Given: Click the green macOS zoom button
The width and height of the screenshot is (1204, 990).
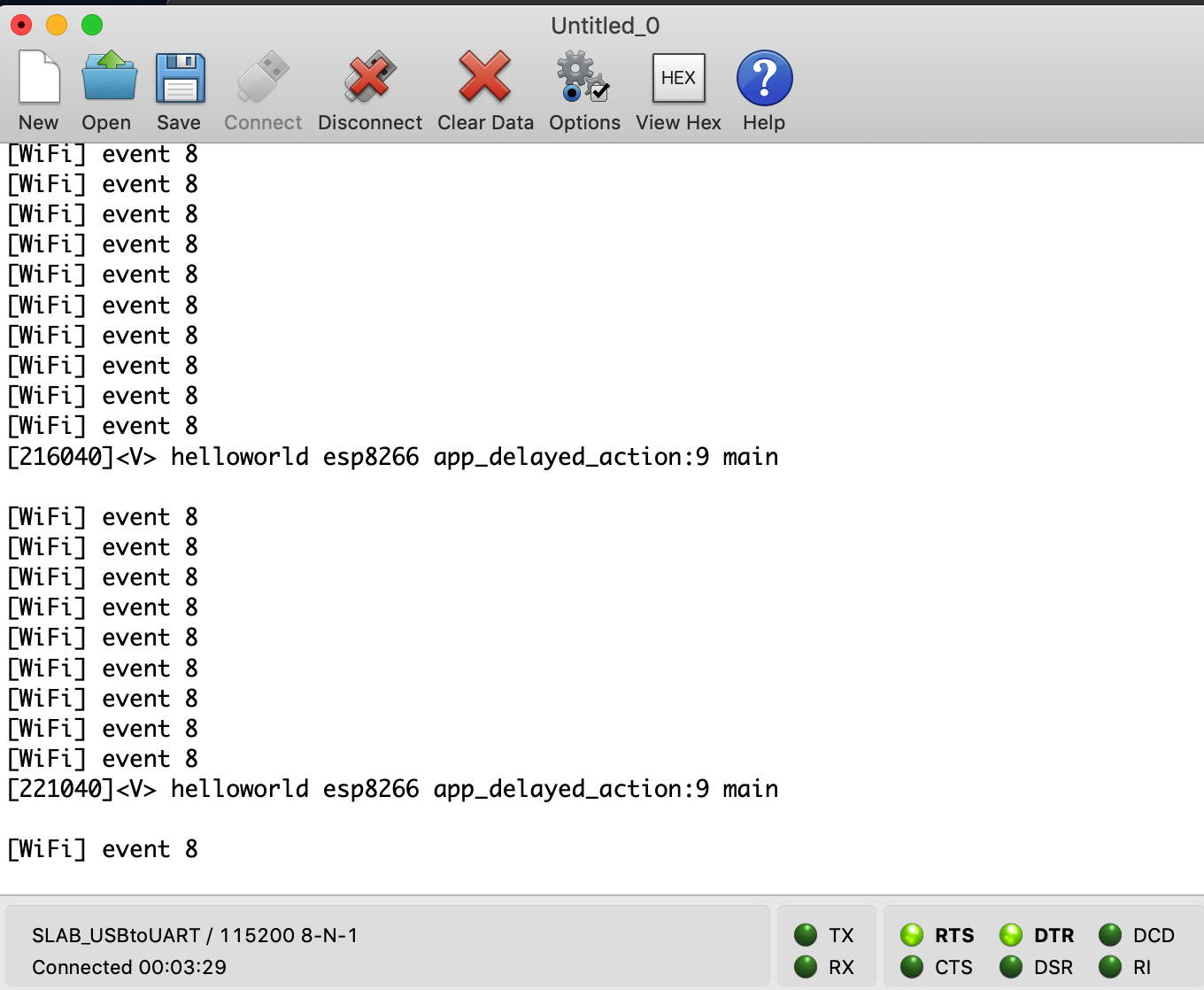Looking at the screenshot, I should click(x=92, y=25).
